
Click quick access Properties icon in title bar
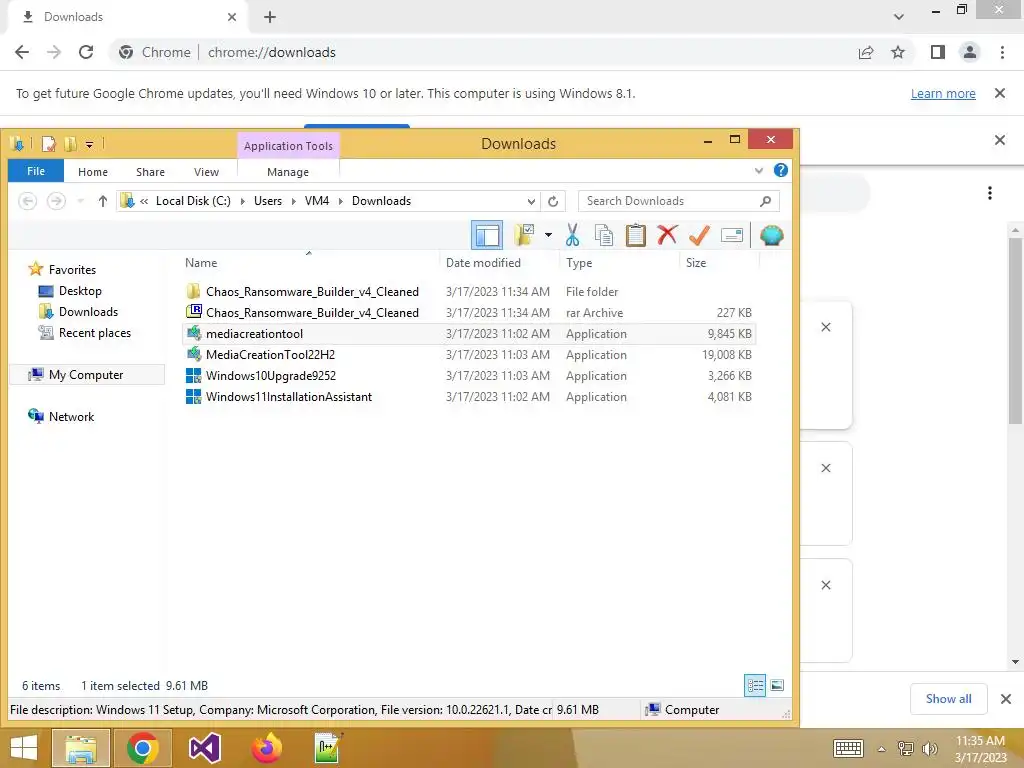(49, 144)
